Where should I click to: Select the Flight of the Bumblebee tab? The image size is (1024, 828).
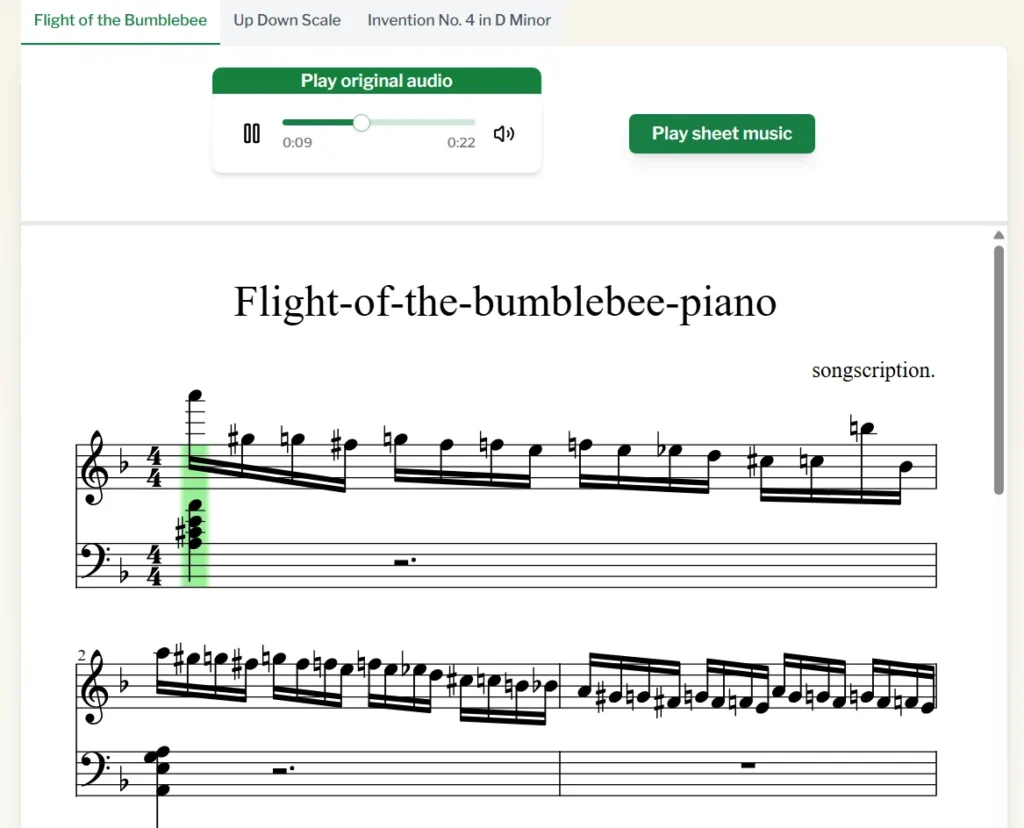(x=120, y=20)
